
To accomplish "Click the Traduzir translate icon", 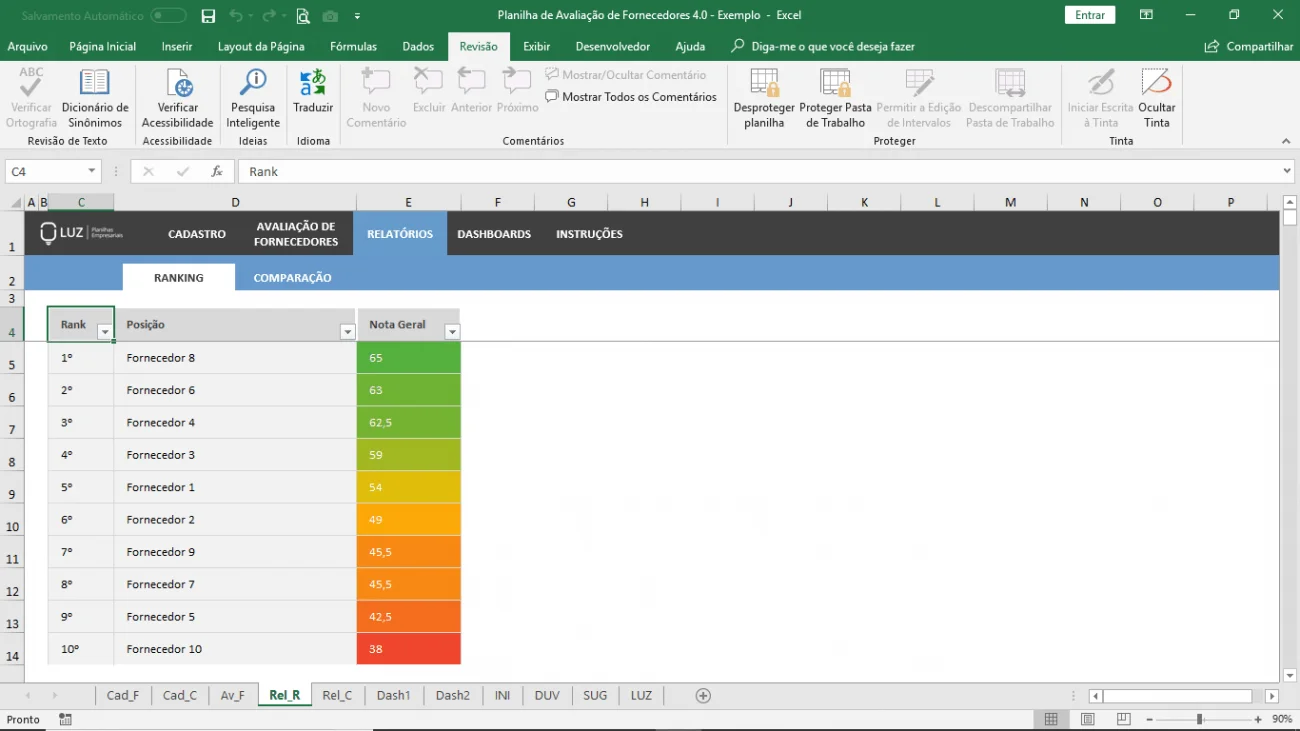I will tap(313, 90).
